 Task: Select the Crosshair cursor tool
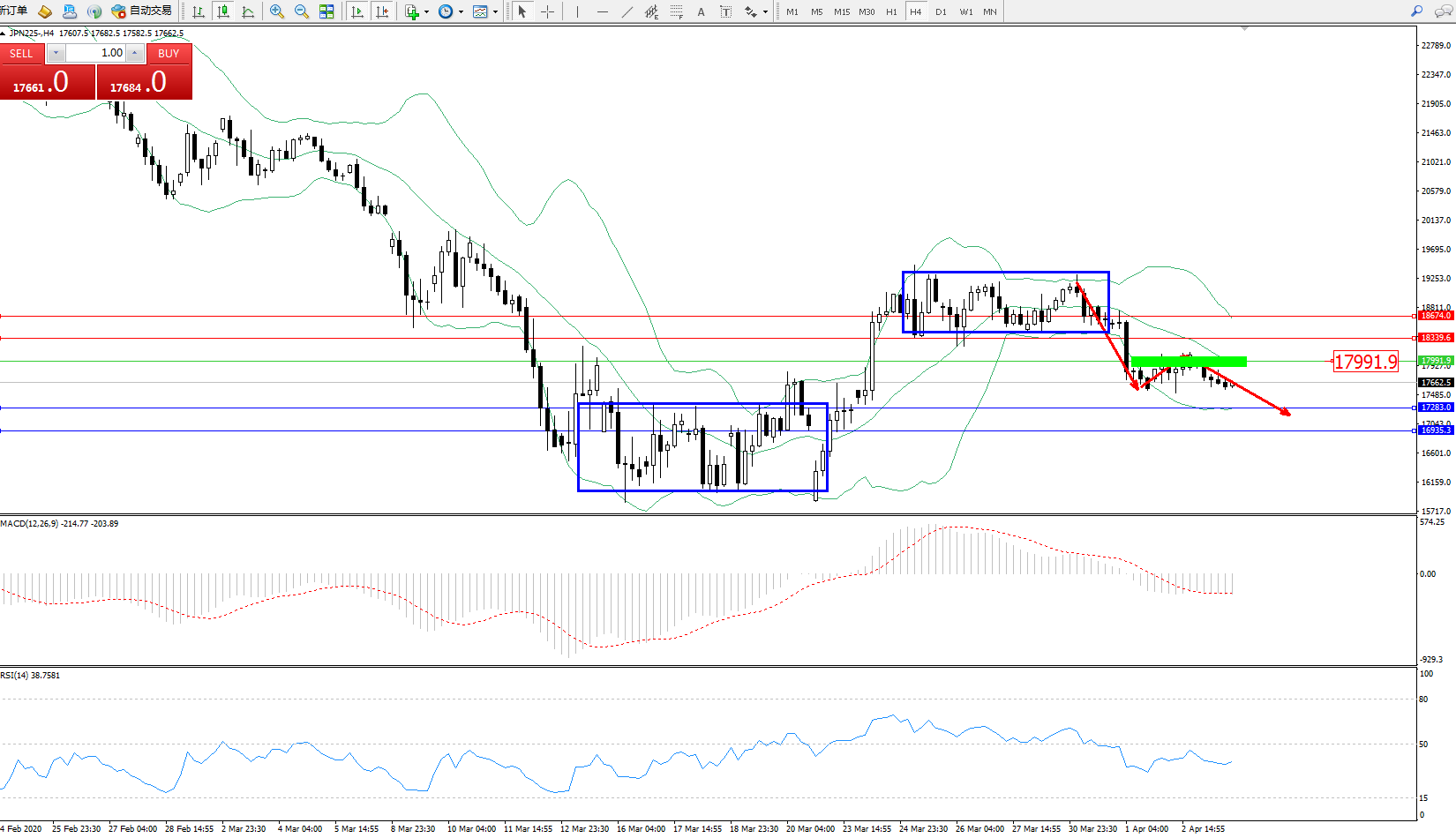pos(547,11)
